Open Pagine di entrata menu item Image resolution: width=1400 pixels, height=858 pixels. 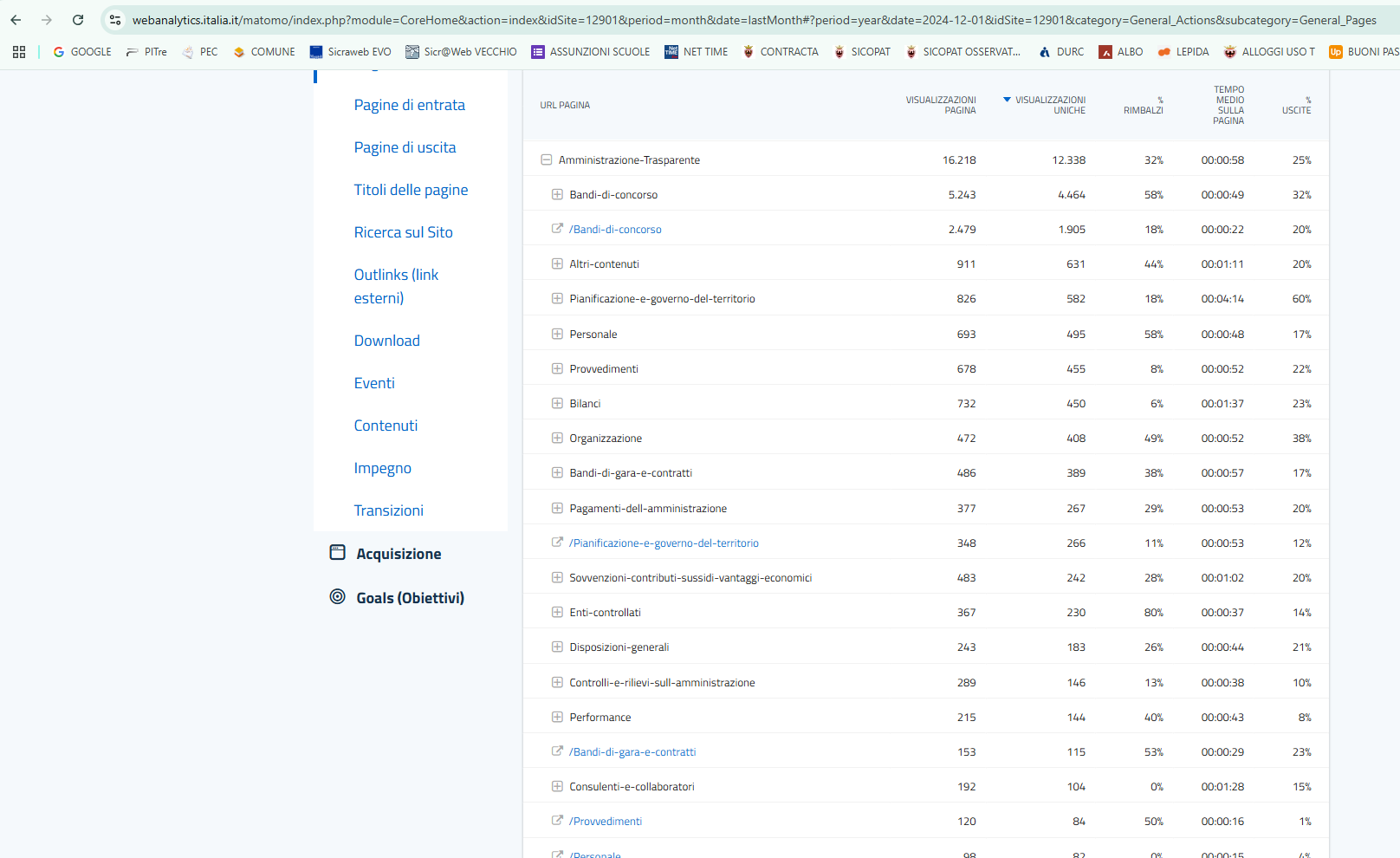(409, 105)
